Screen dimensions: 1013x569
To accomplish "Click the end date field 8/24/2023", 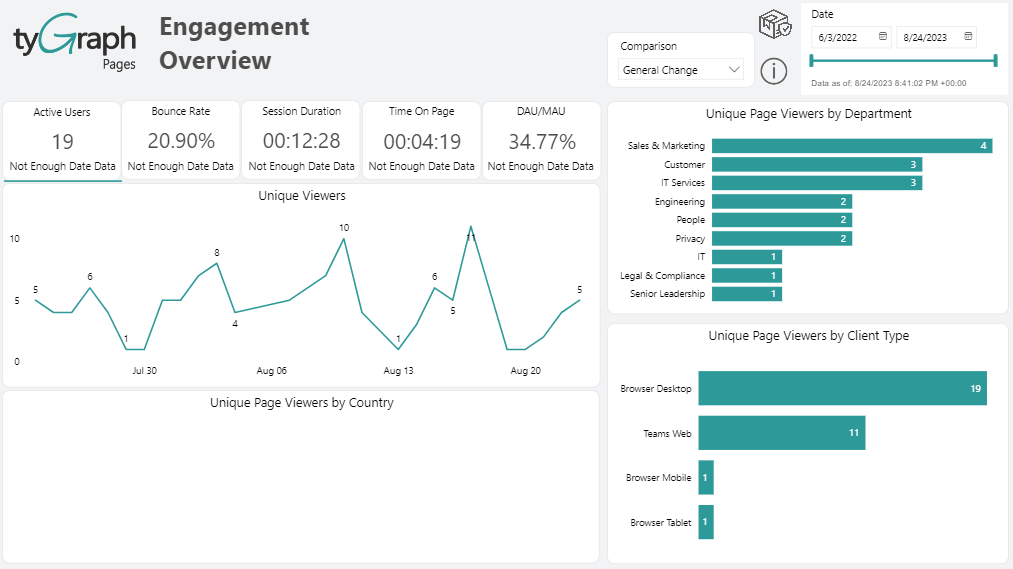I will pyautogui.click(x=930, y=37).
